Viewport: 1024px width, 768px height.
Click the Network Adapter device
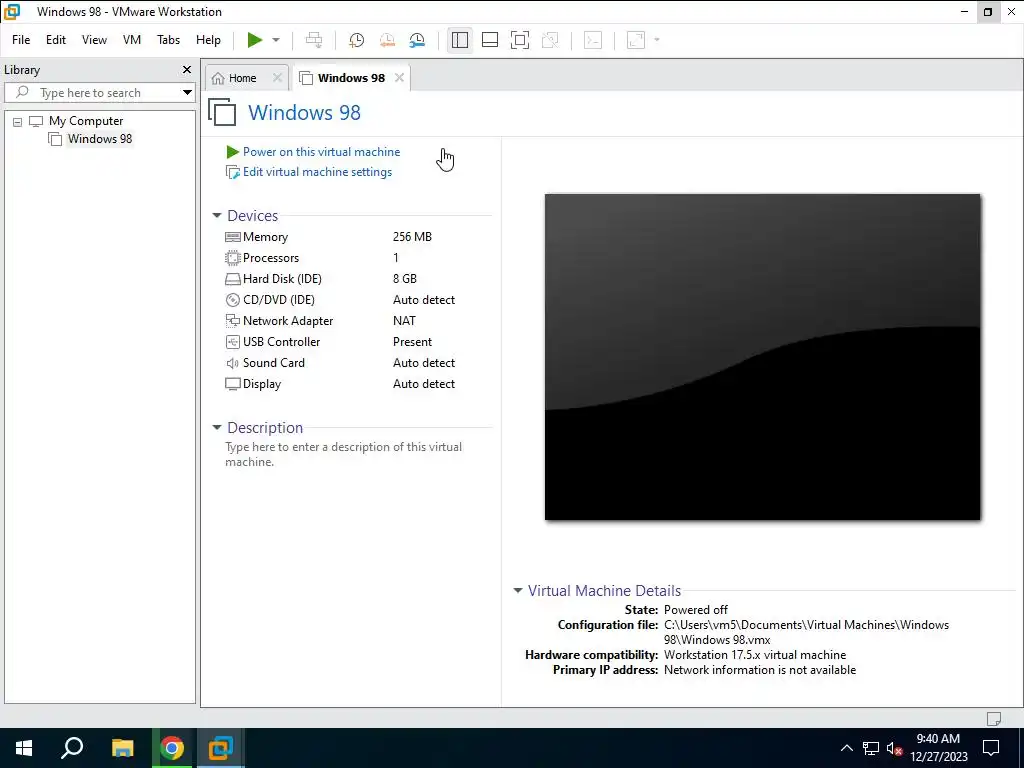(340, 321)
